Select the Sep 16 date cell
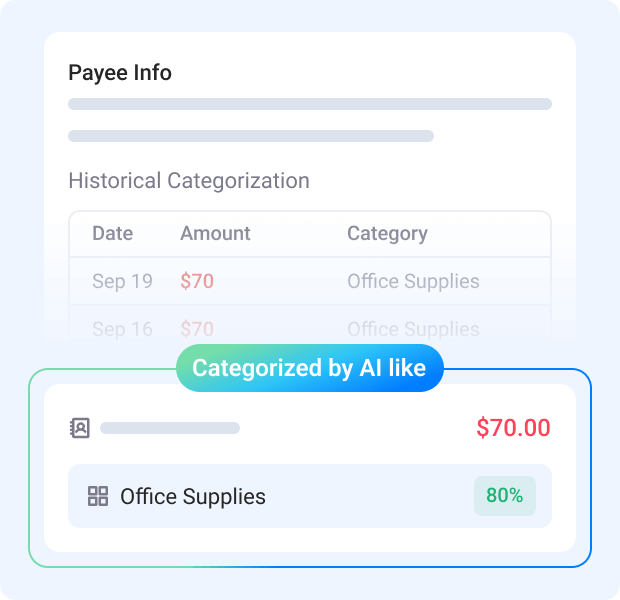620x600 pixels. pyautogui.click(x=122, y=329)
